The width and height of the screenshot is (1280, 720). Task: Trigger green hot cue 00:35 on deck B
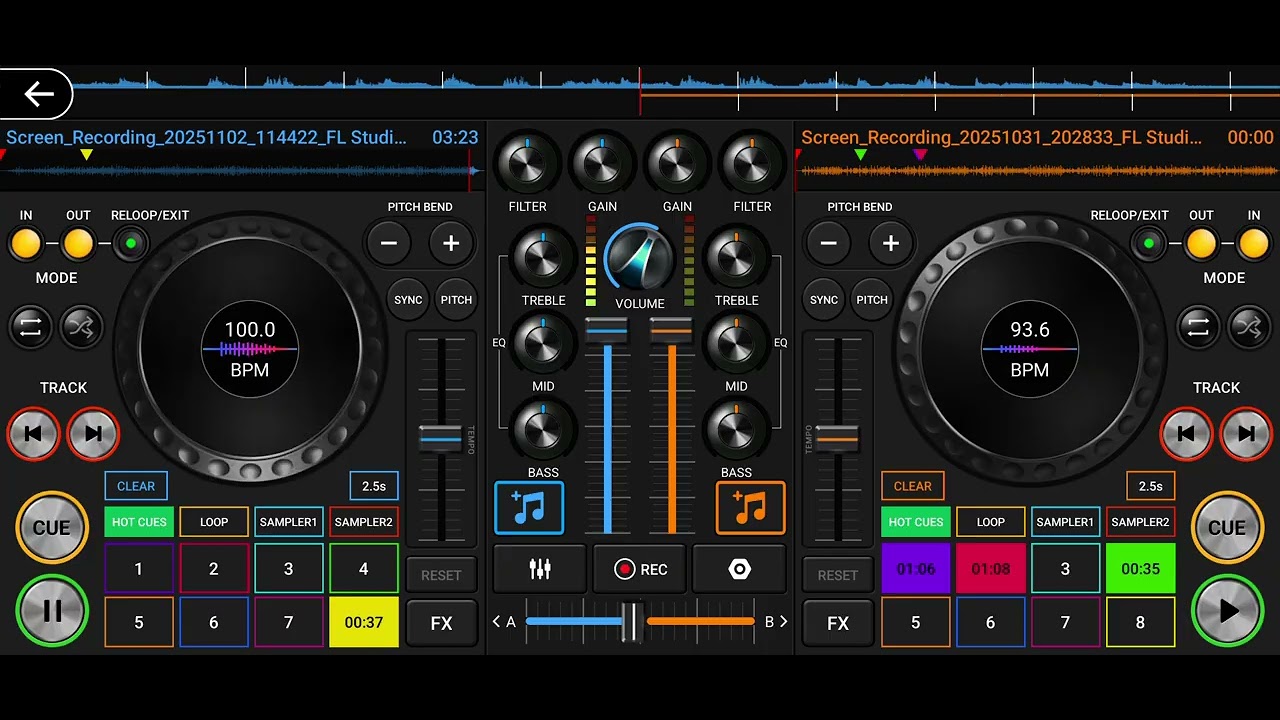point(1140,568)
